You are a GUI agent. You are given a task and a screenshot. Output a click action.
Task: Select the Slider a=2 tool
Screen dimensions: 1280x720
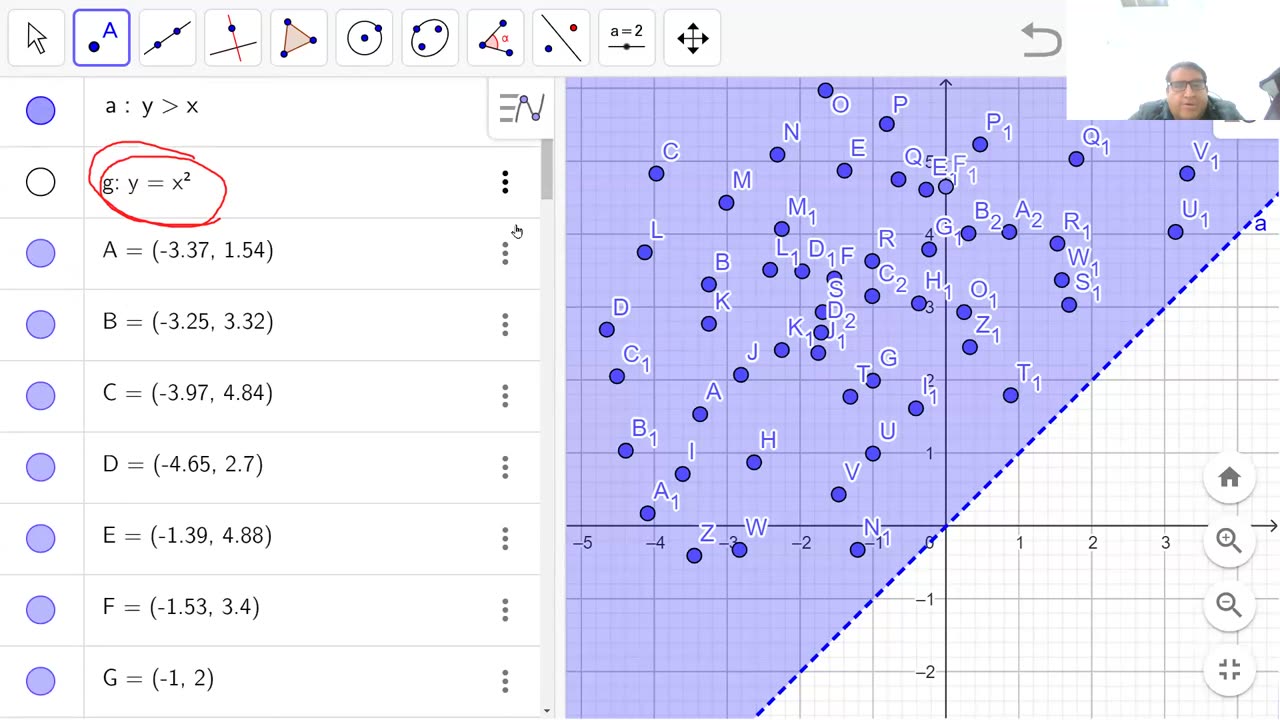(x=627, y=38)
